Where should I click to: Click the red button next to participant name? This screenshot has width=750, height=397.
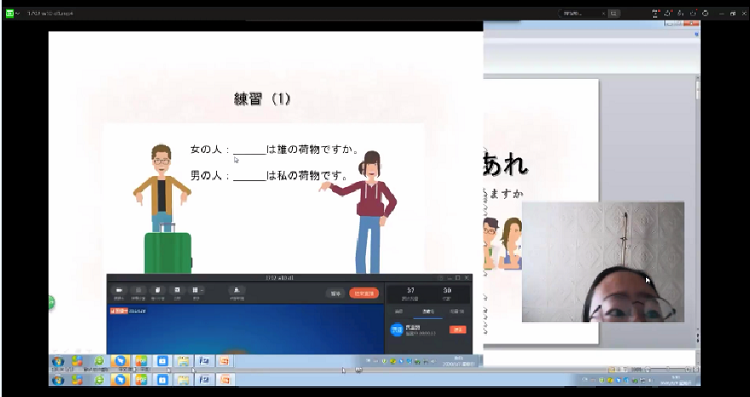pyautogui.click(x=457, y=330)
